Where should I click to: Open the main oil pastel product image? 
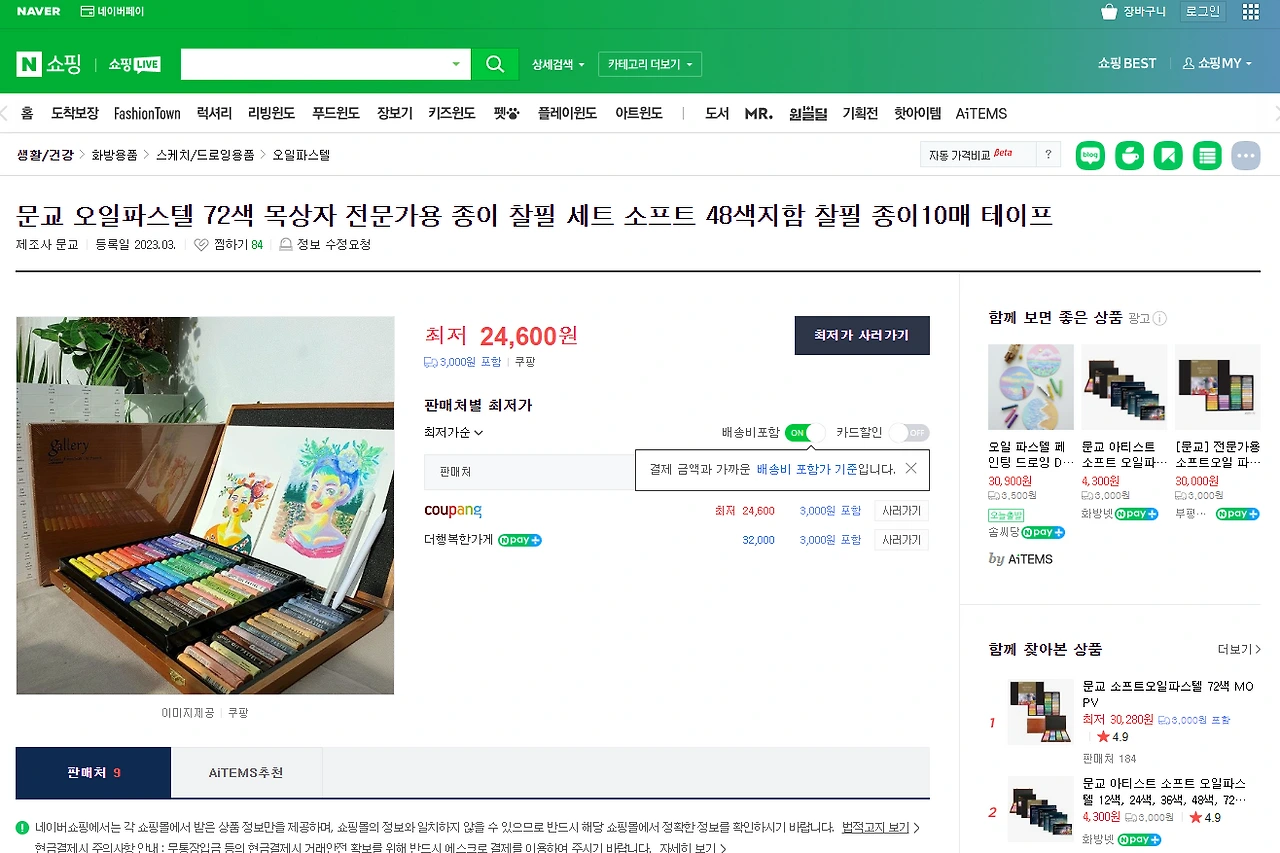click(205, 505)
